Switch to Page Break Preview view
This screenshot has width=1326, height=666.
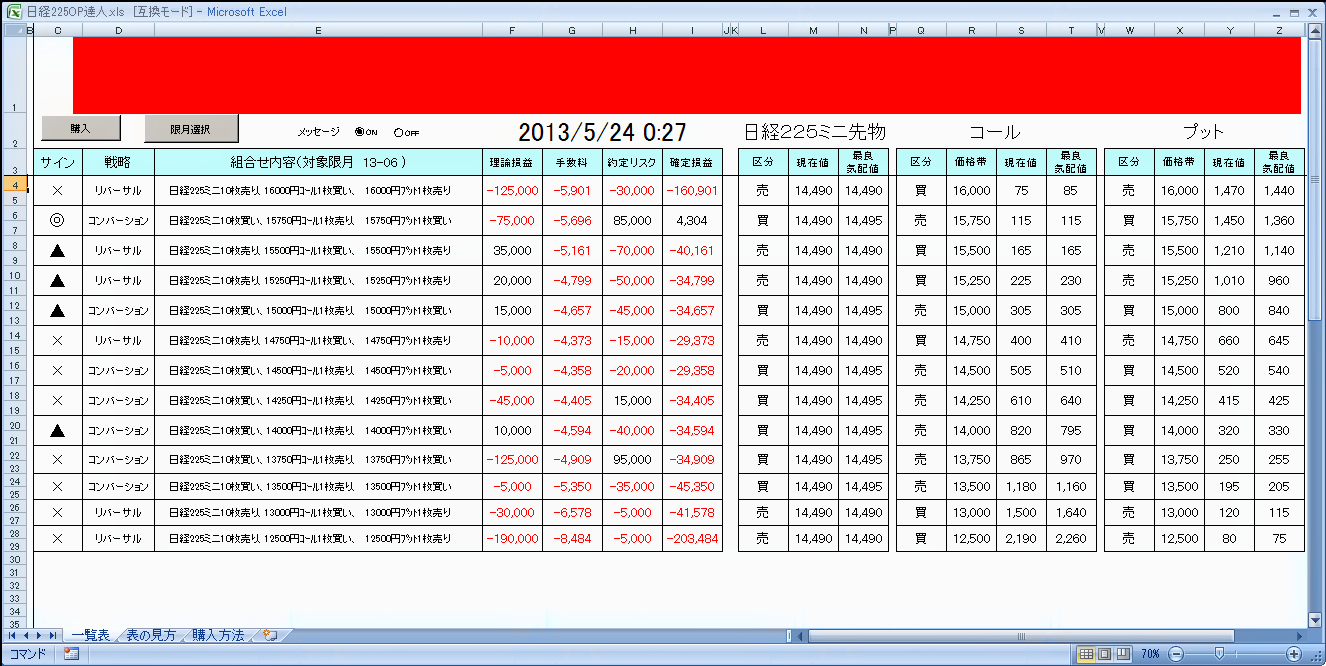point(1123,653)
